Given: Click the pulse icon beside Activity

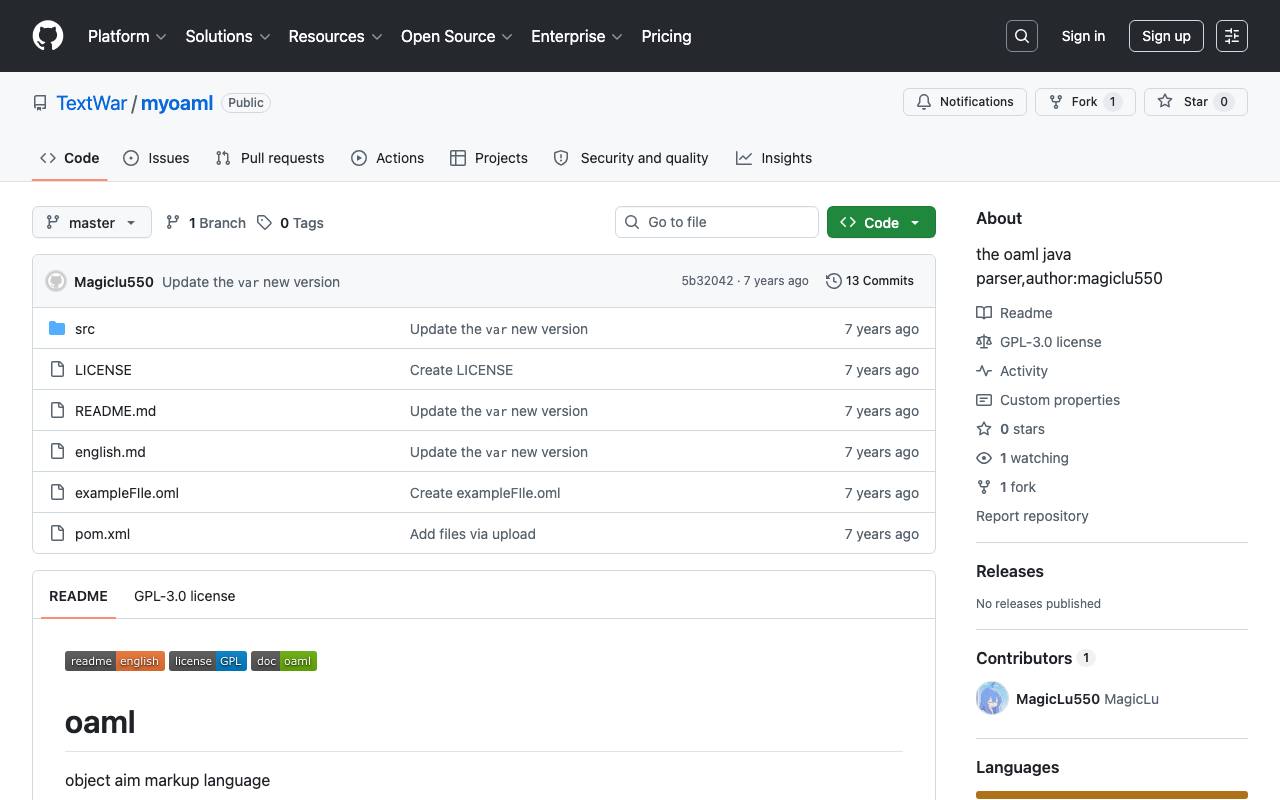Looking at the screenshot, I should 984,371.
